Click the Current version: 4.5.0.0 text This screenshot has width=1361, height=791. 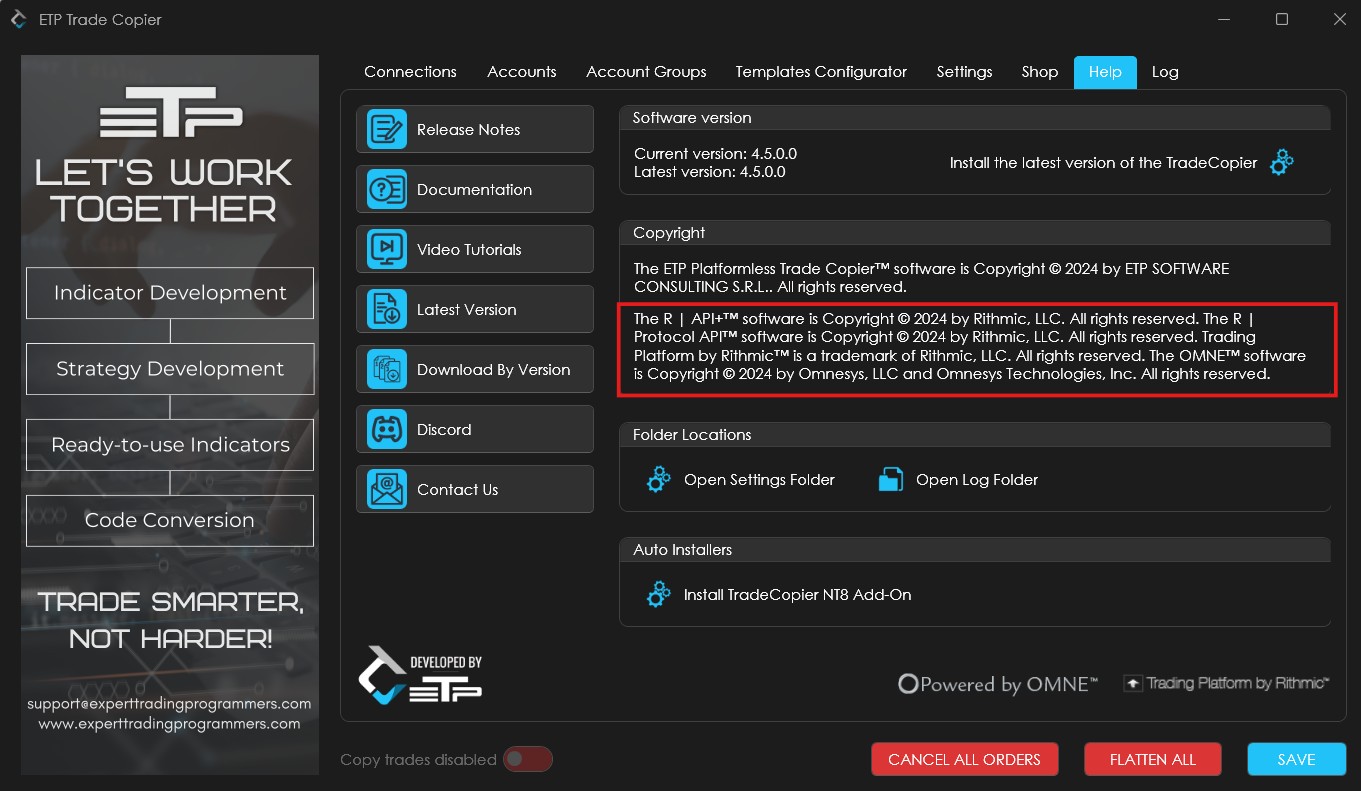tap(715, 154)
